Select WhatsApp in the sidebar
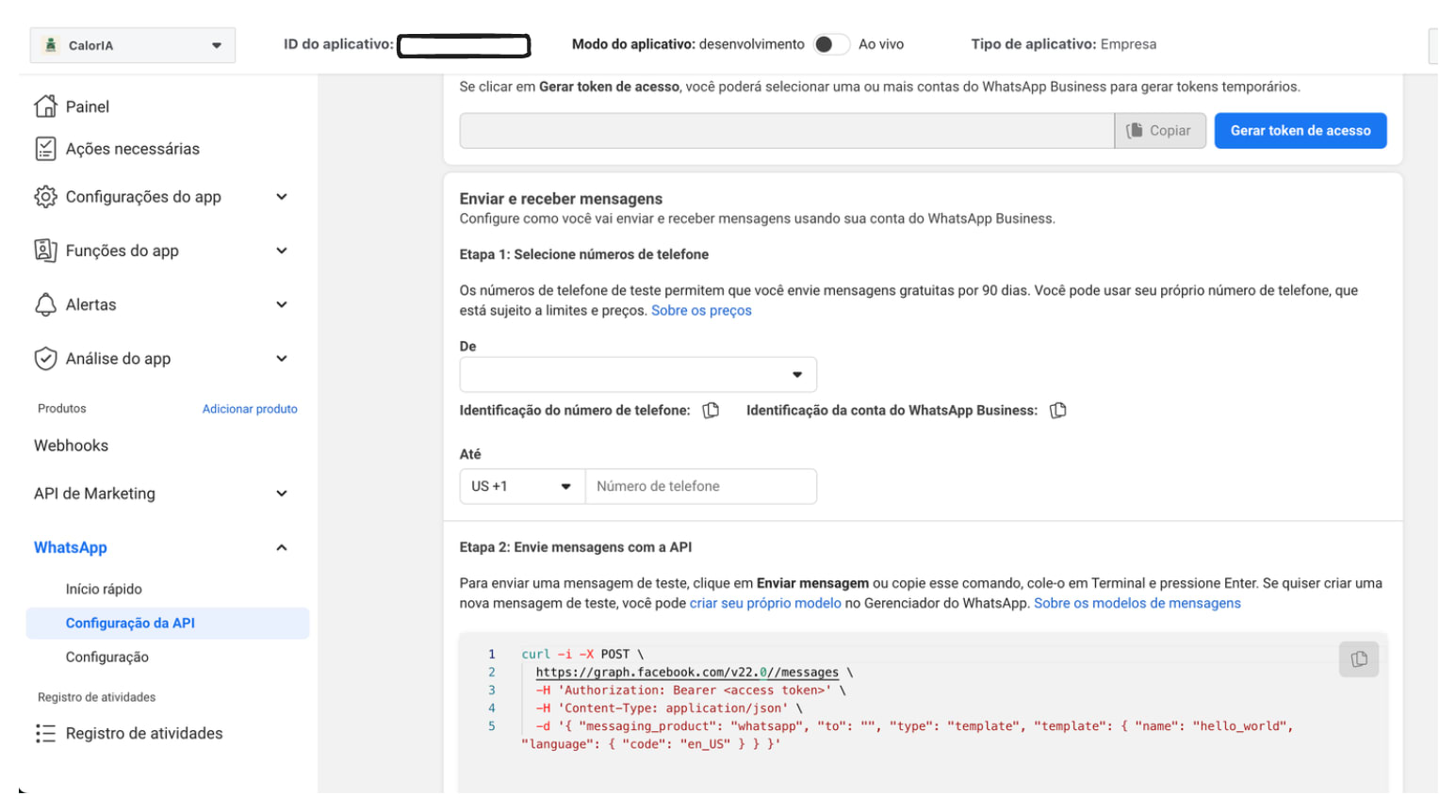Screen dimensions: 1456x812 [71, 547]
